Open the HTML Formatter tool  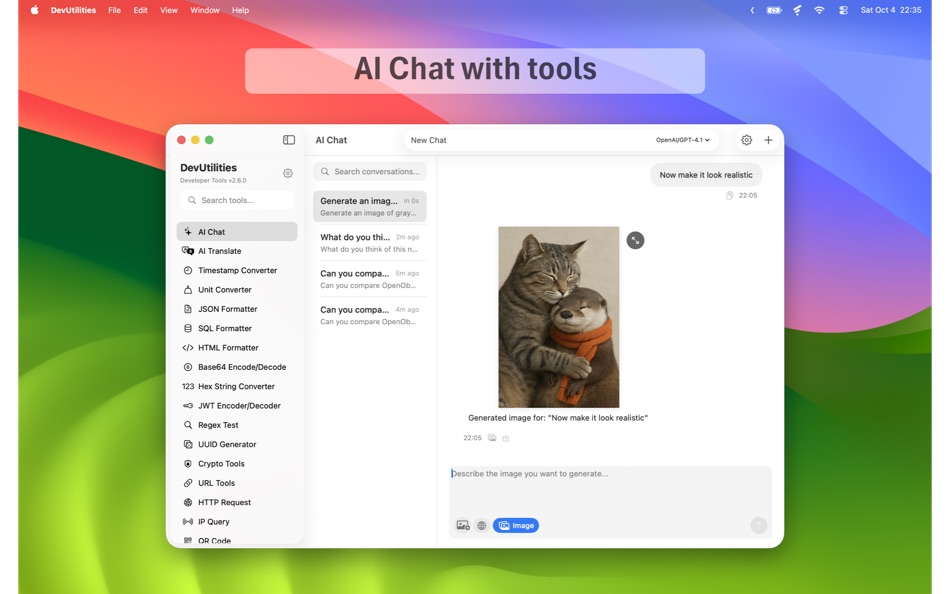[237, 348]
